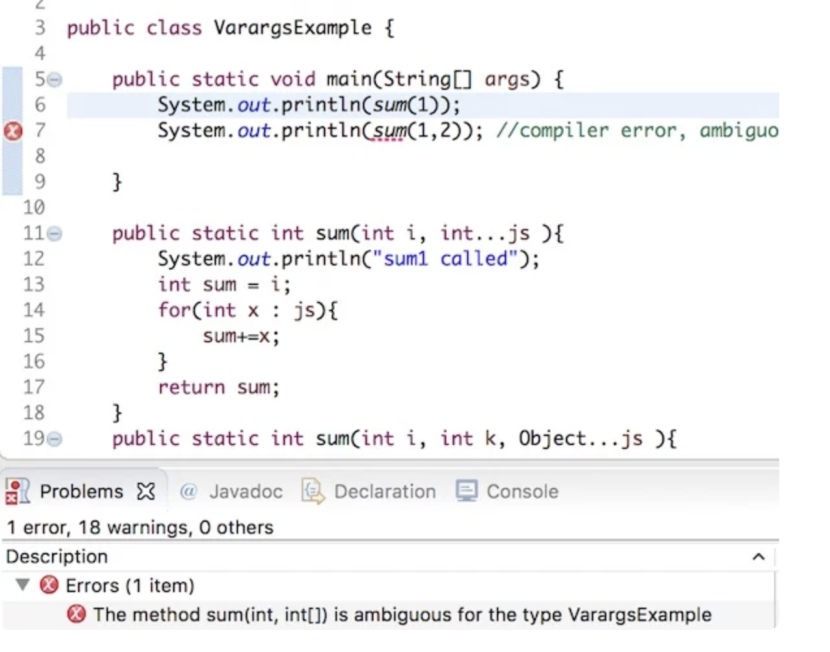Click the Console monitor icon

[x=466, y=491]
